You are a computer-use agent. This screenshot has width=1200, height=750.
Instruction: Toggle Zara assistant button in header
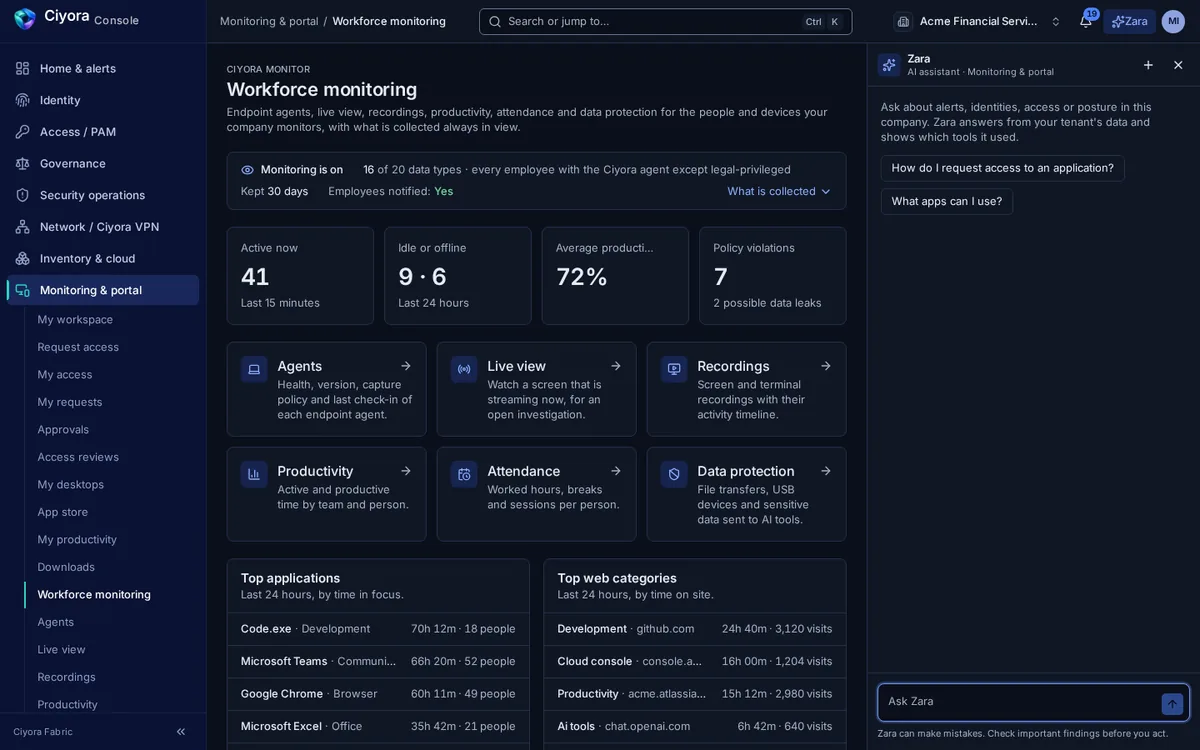pos(1129,21)
